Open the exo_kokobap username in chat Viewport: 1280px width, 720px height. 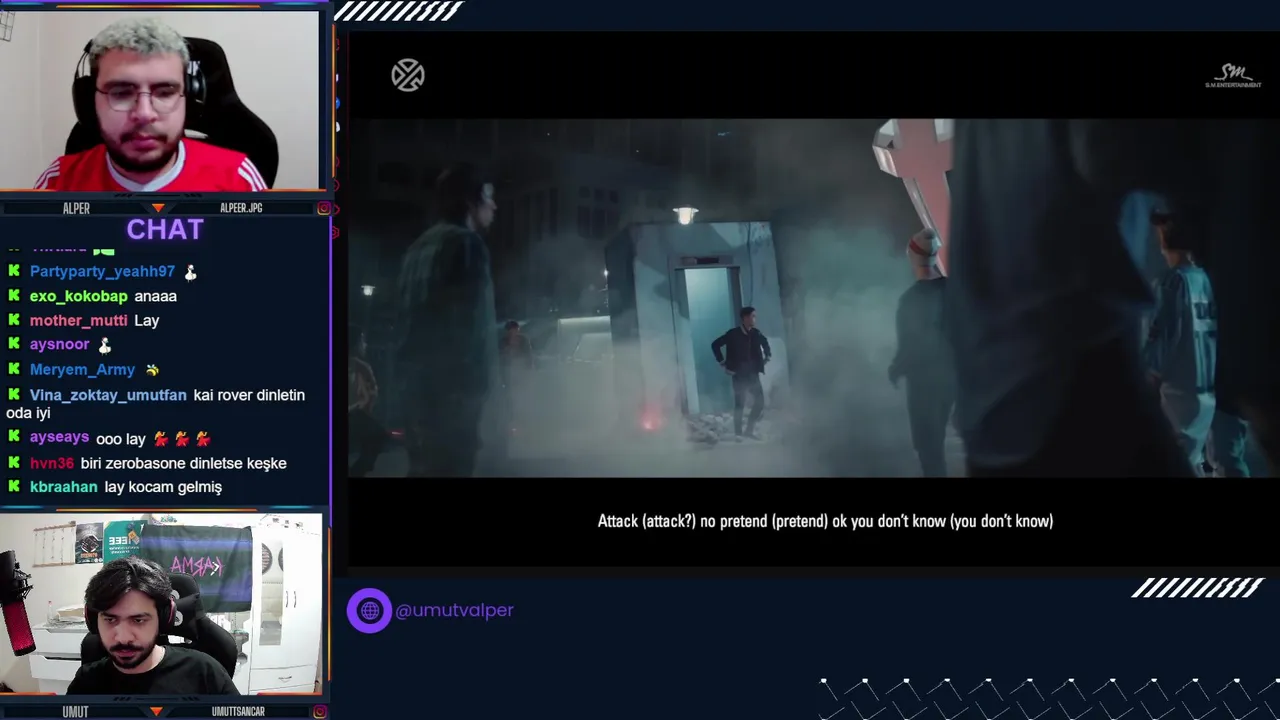point(79,296)
